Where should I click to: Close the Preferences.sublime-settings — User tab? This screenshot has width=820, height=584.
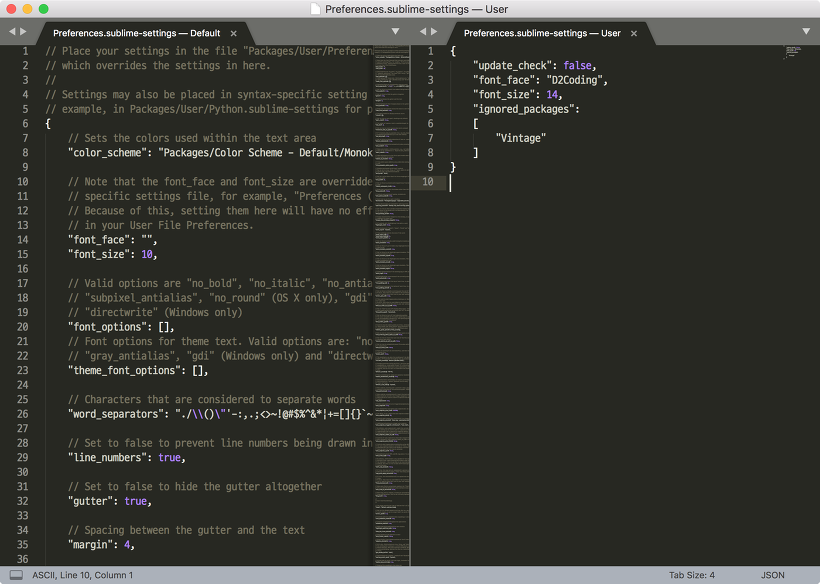634,33
